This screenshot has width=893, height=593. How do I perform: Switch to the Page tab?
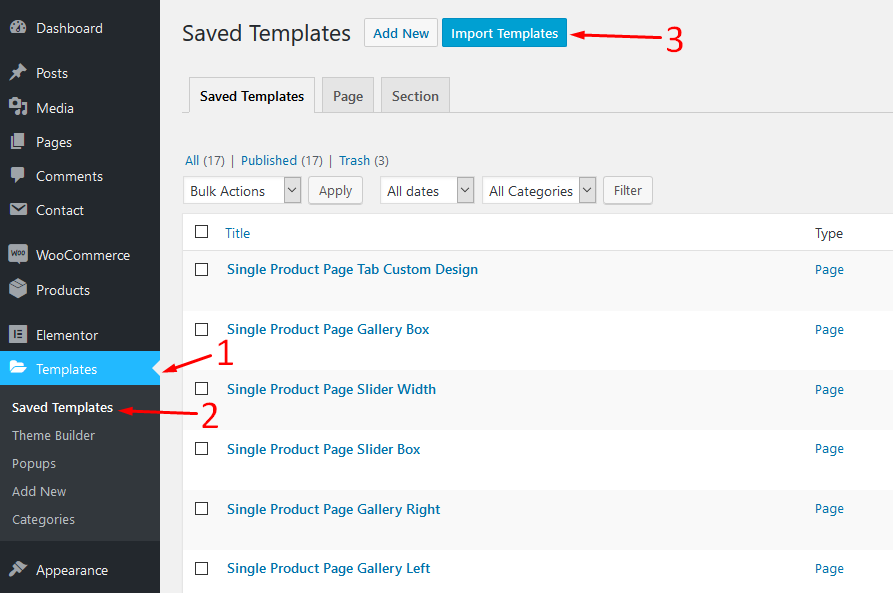[348, 96]
